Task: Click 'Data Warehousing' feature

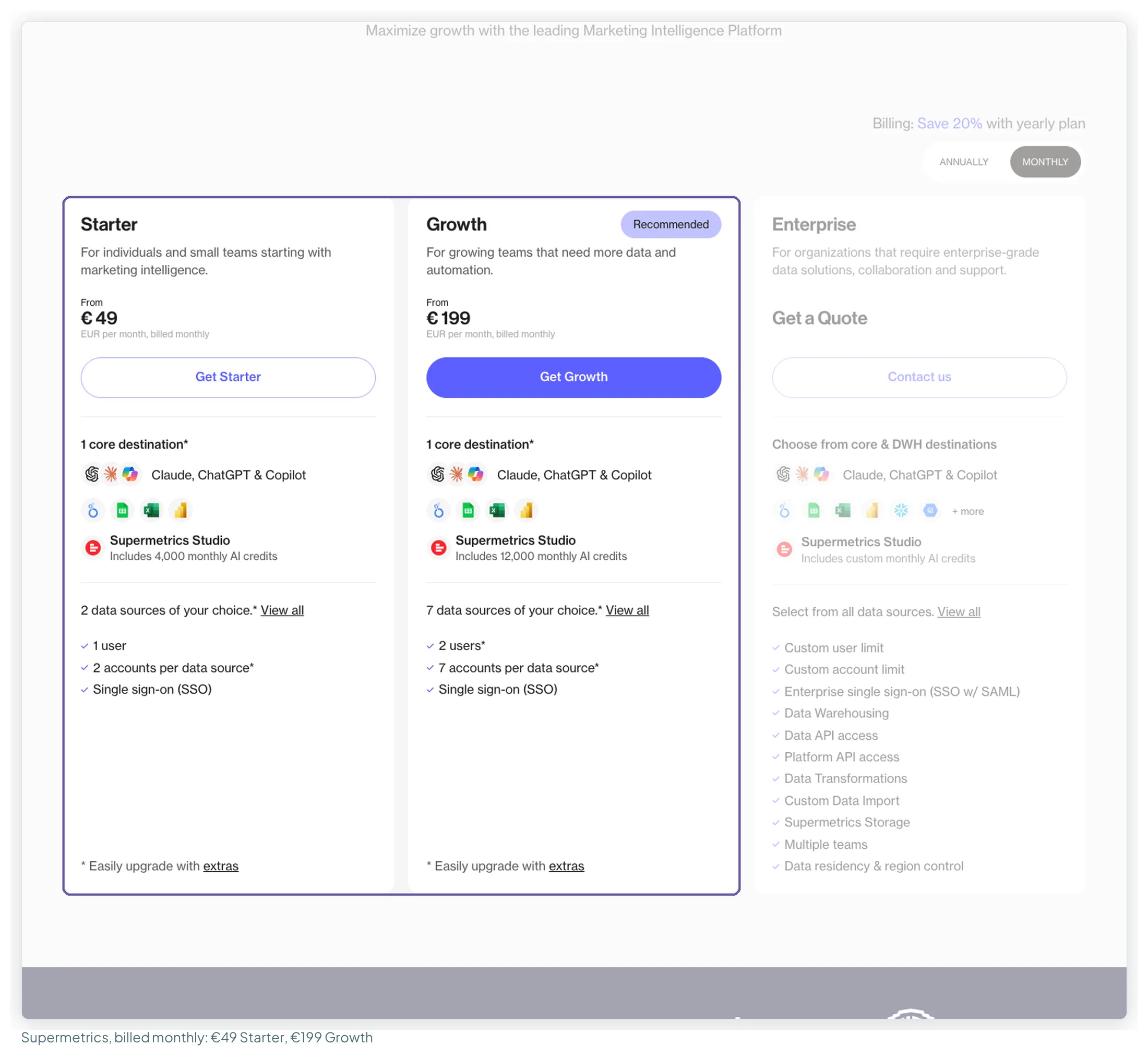Action: pyautogui.click(x=831, y=713)
